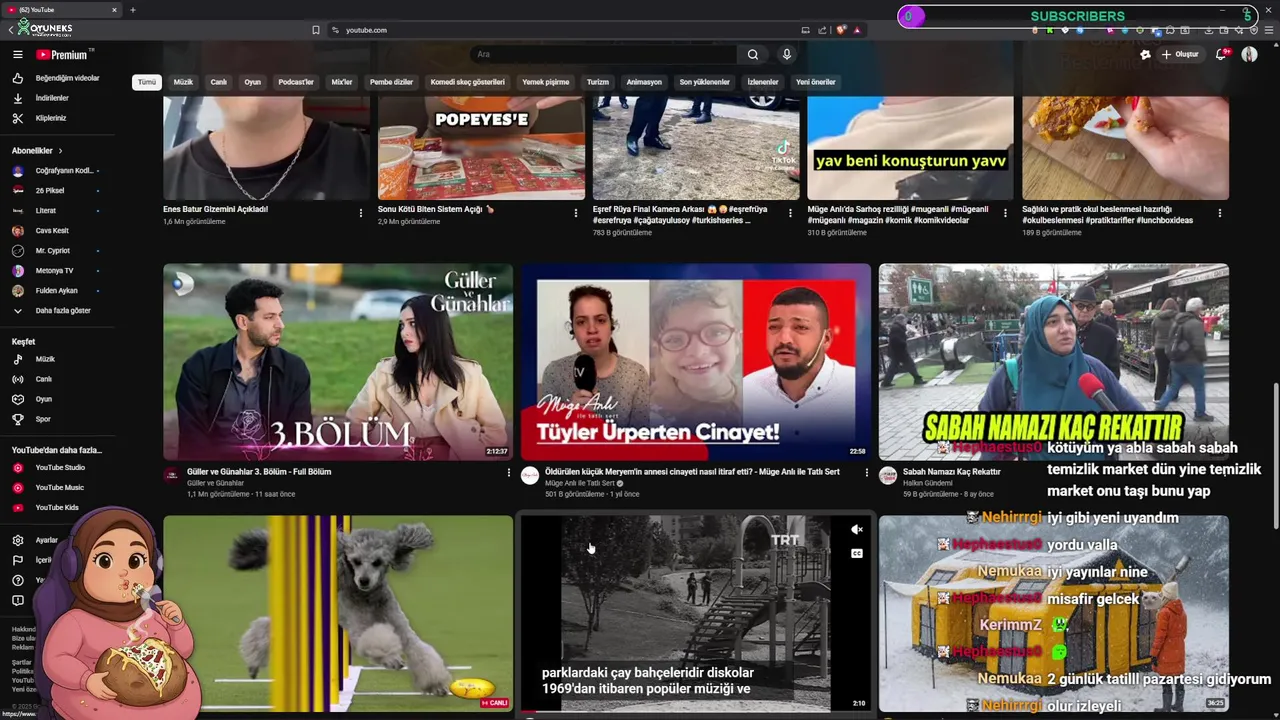1280x720 pixels.
Task: Open Spor trophy icon in sidebar
Action: pyautogui.click(x=17, y=419)
